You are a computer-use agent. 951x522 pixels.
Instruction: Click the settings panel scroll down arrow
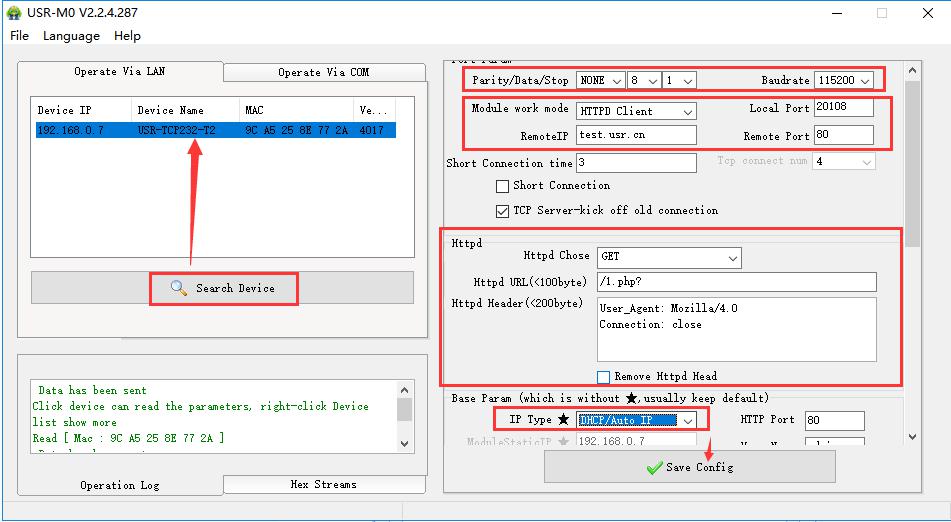point(912,437)
